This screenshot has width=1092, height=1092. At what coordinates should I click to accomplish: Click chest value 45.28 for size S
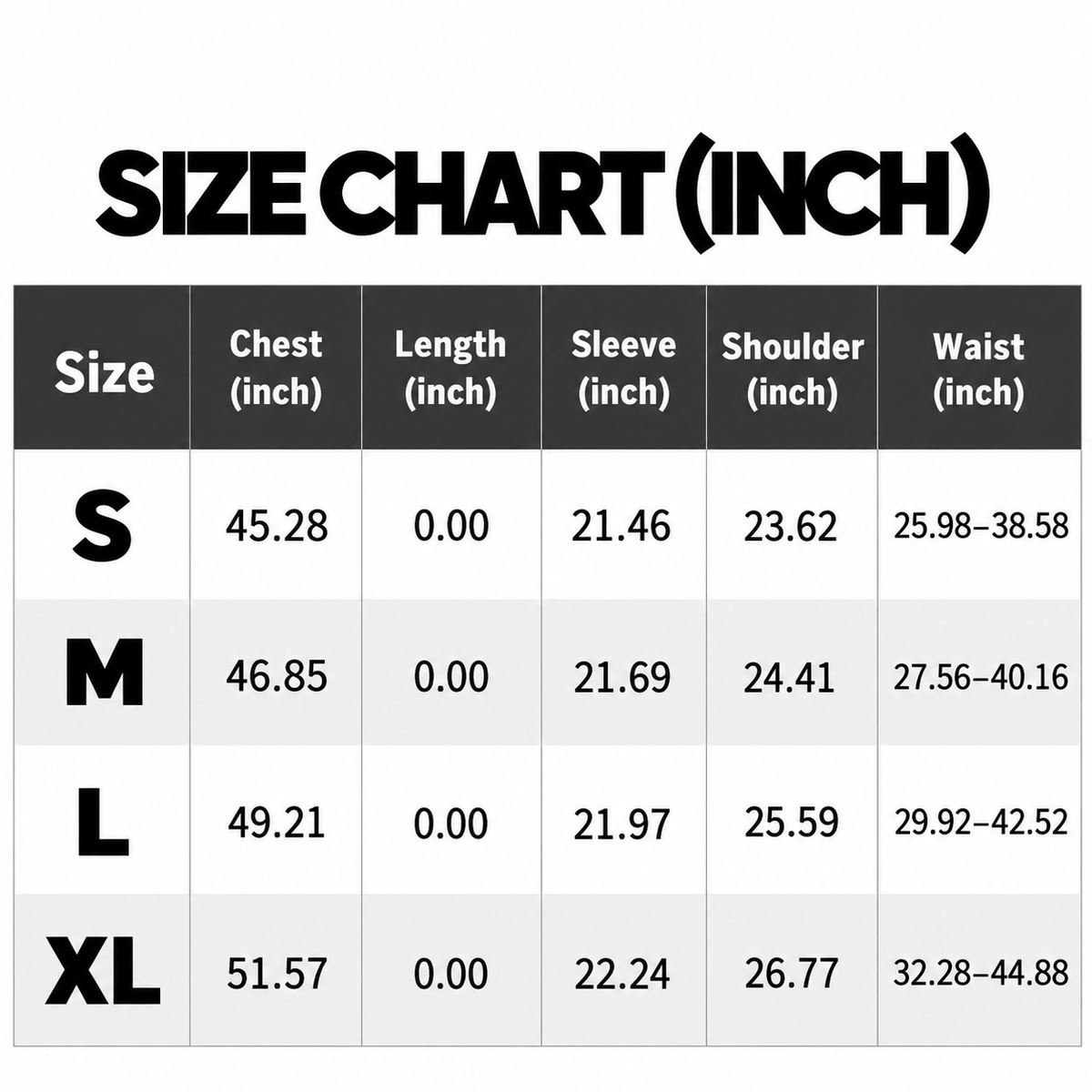click(277, 526)
